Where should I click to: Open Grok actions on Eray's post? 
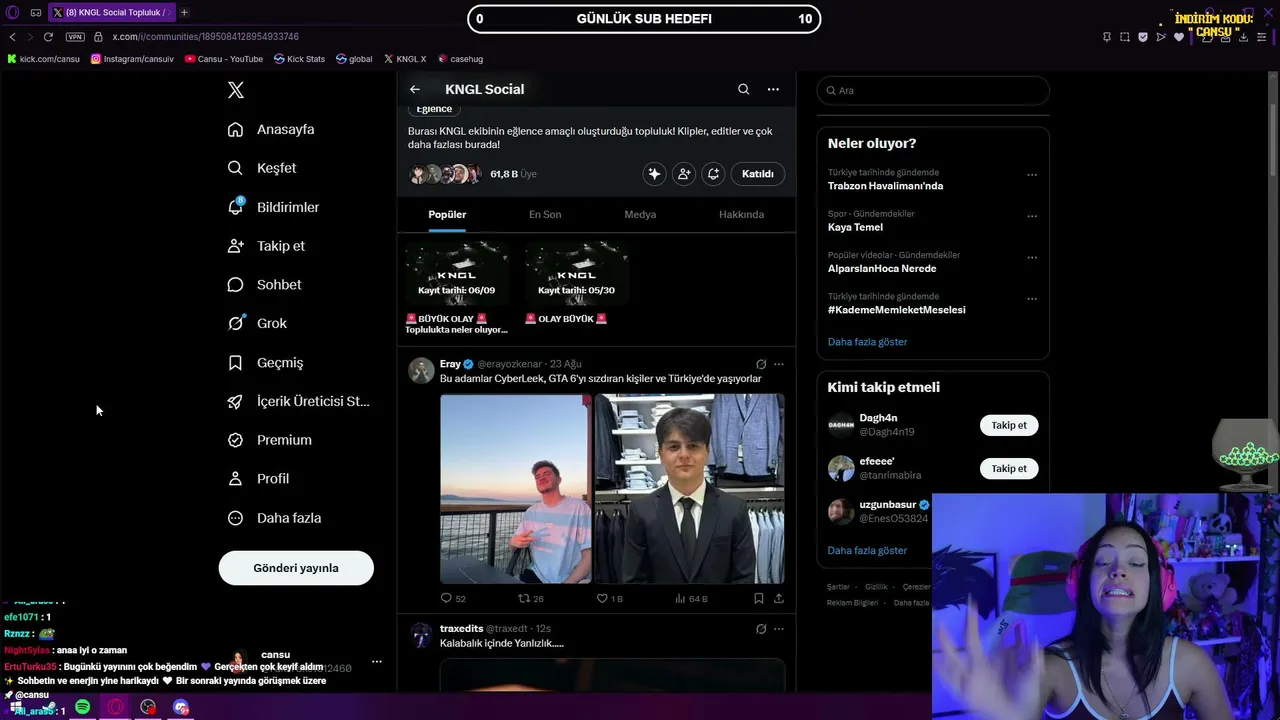(761, 364)
